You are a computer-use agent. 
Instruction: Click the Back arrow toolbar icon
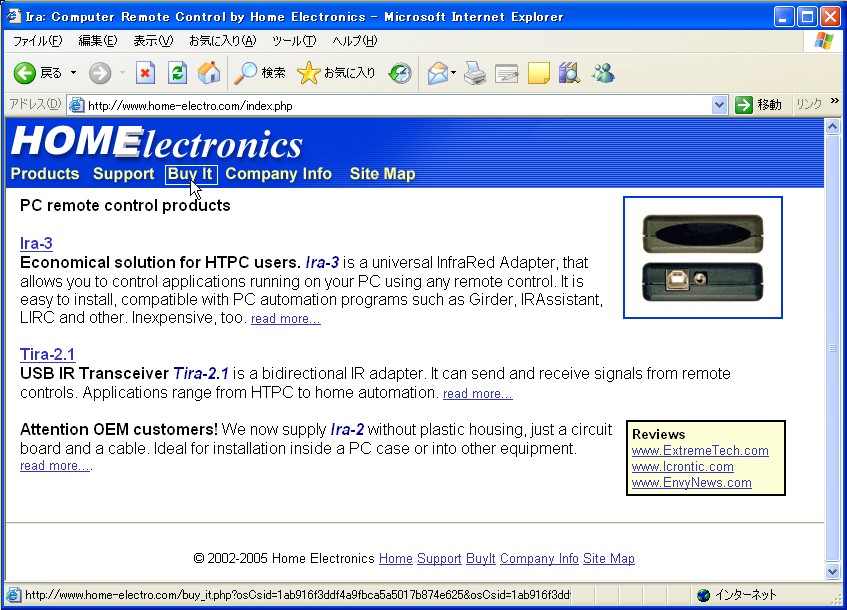pos(24,73)
